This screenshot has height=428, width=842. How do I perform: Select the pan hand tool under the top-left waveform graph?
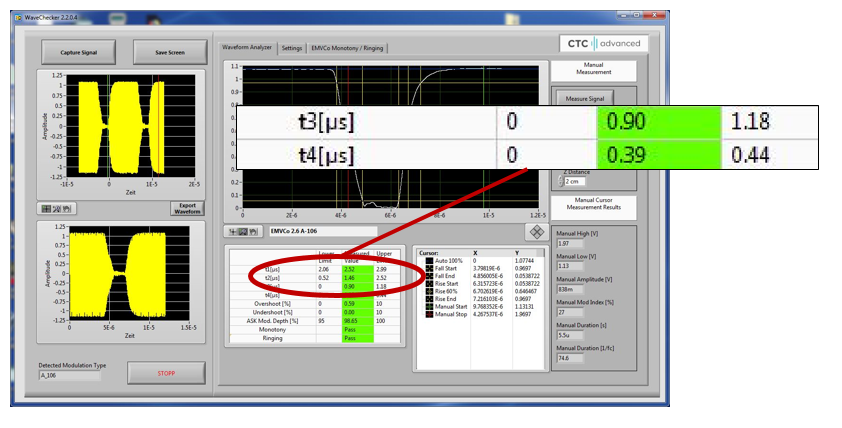(x=66, y=208)
